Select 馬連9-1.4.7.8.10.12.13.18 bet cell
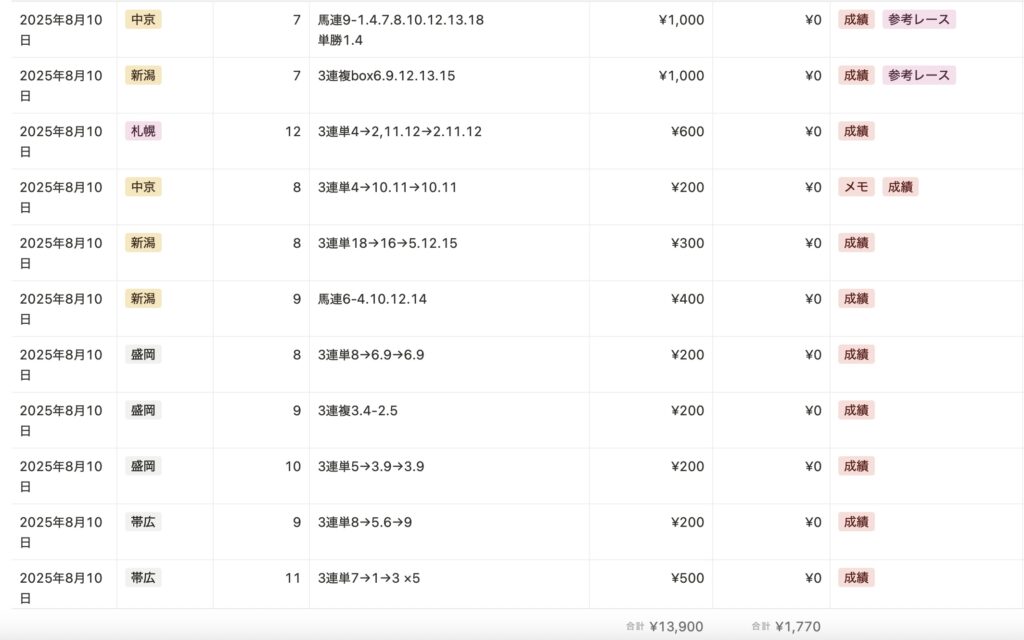 pos(449,29)
